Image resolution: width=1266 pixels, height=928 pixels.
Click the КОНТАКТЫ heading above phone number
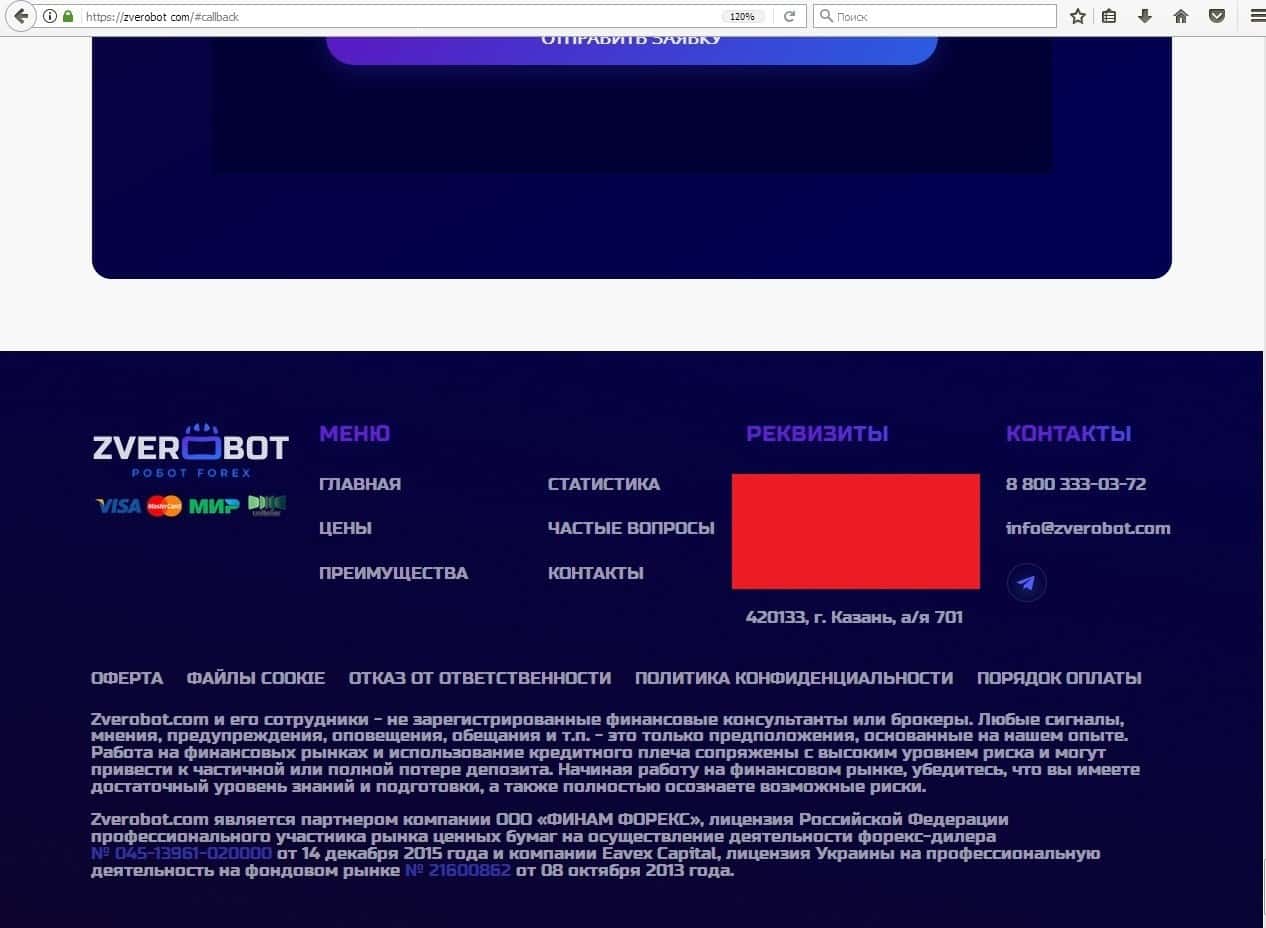tap(1069, 433)
